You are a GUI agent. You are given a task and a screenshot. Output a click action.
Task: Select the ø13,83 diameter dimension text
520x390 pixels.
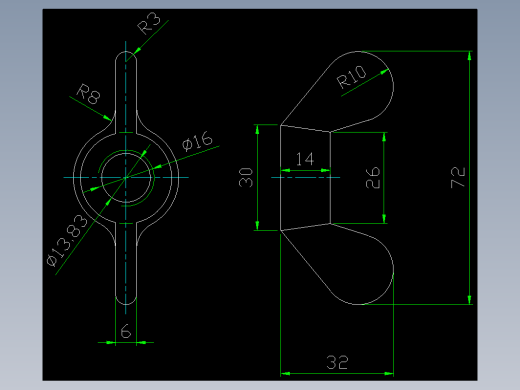click(67, 240)
